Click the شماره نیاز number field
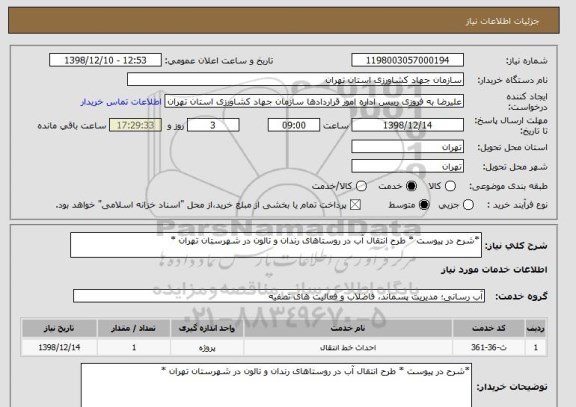The height and width of the screenshot is (407, 576). [x=407, y=60]
